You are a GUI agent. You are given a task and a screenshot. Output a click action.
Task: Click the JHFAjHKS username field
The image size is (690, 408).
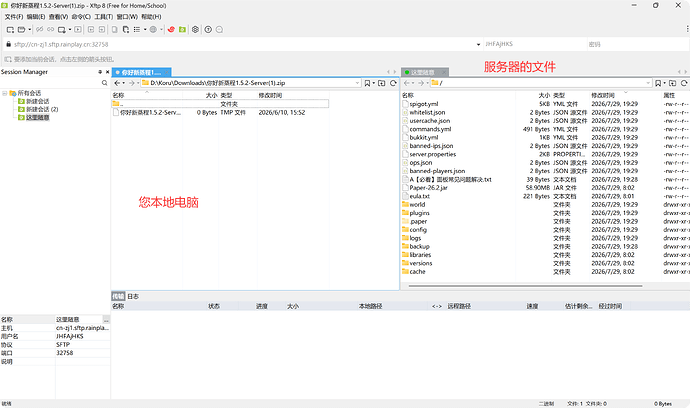[534, 44]
